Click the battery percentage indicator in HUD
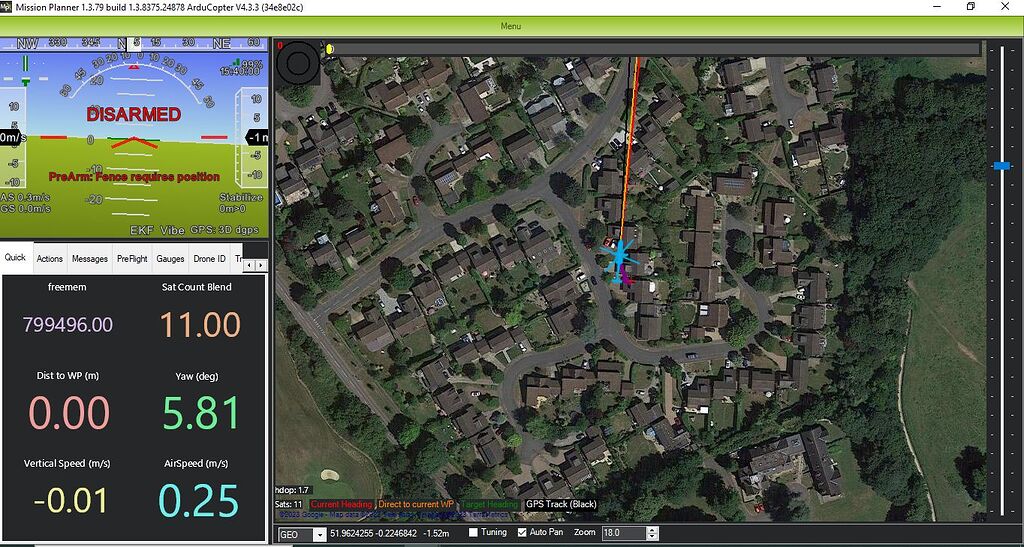This screenshot has height=547, width=1024. 252,64
